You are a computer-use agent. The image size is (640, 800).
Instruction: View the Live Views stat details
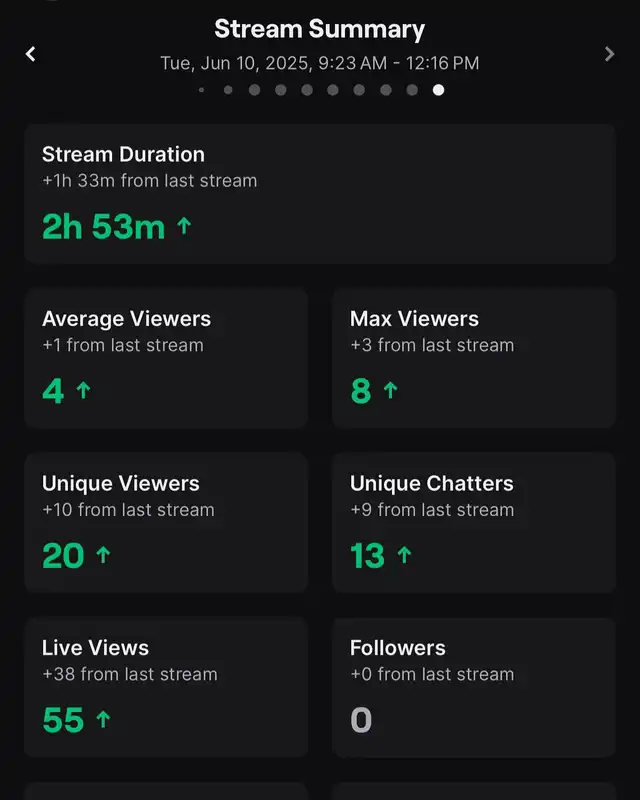tap(166, 686)
